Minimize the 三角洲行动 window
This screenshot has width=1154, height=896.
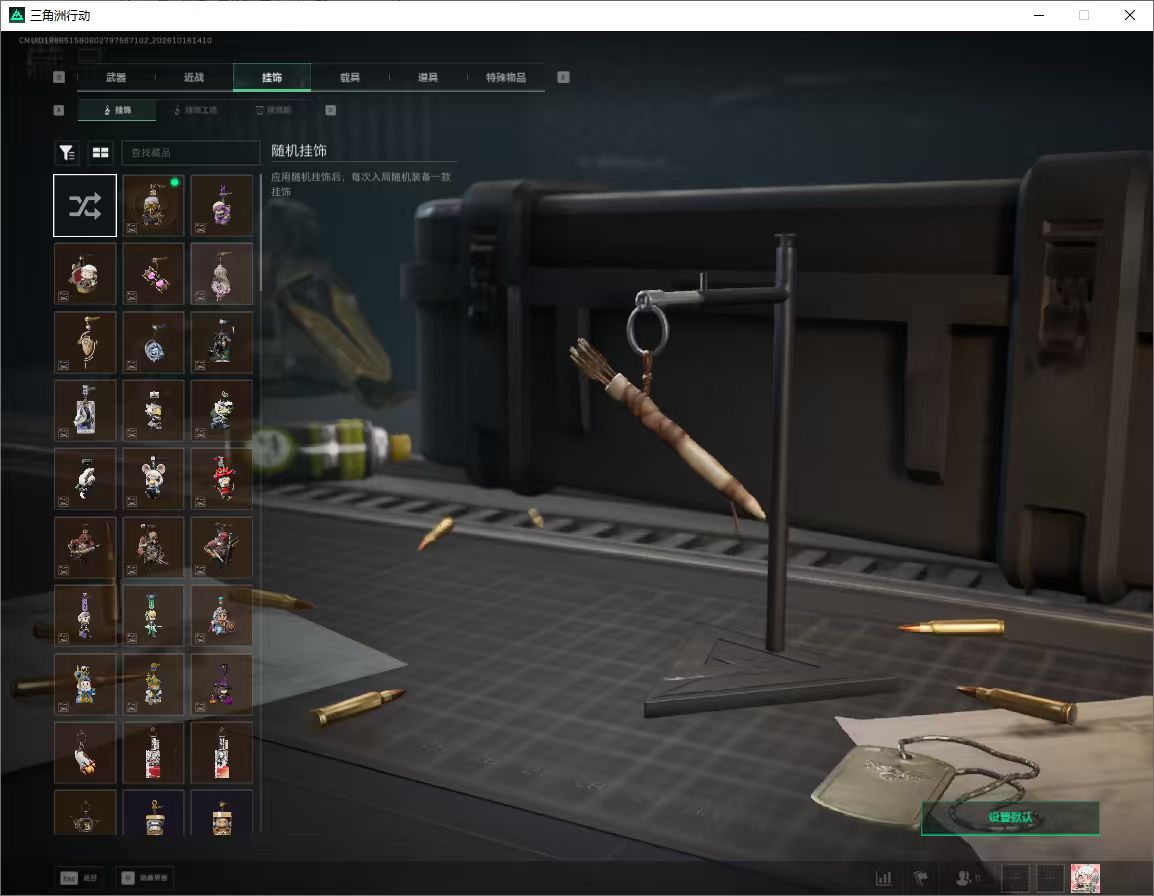tap(1038, 15)
